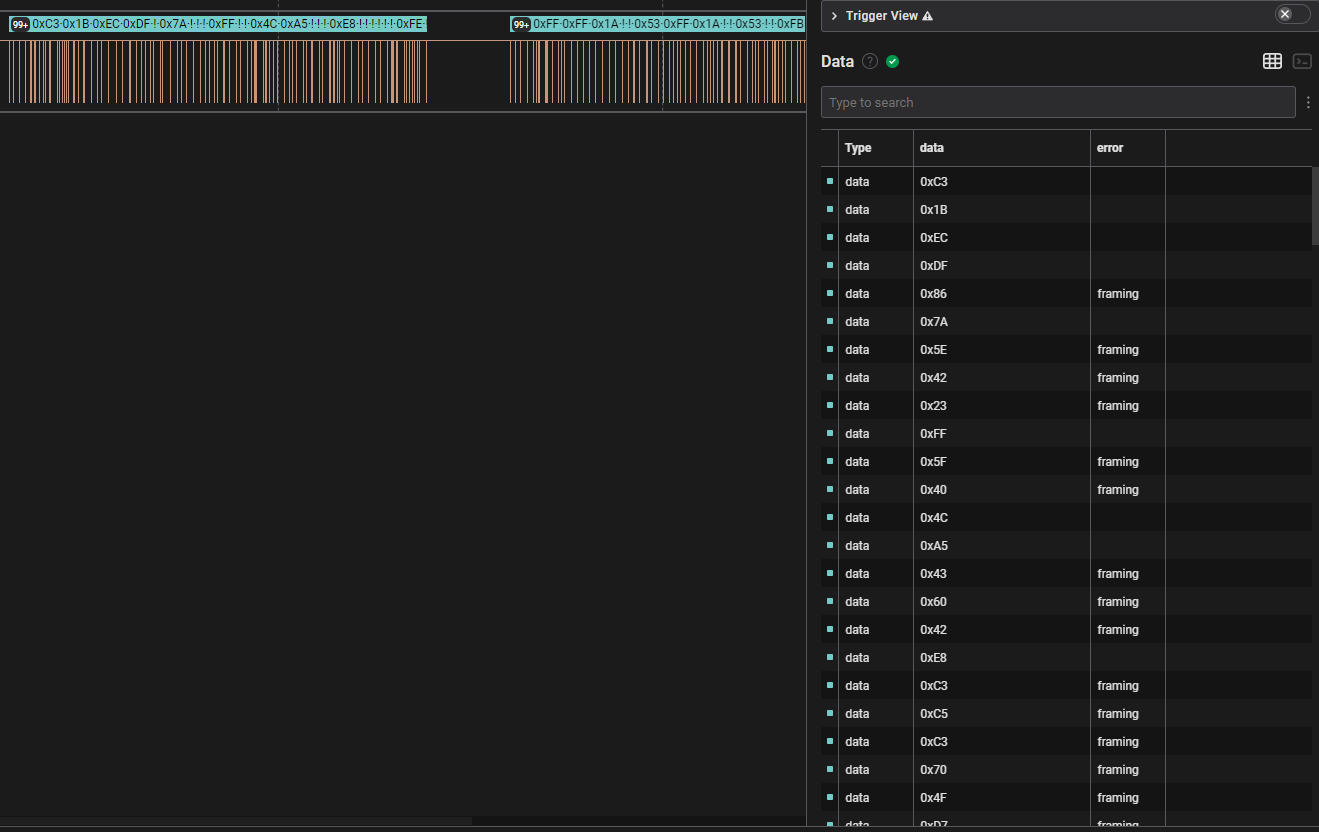Screen dimensions: 1319x832
Task: Click the row marker square for 0x4F
Action: (830, 797)
